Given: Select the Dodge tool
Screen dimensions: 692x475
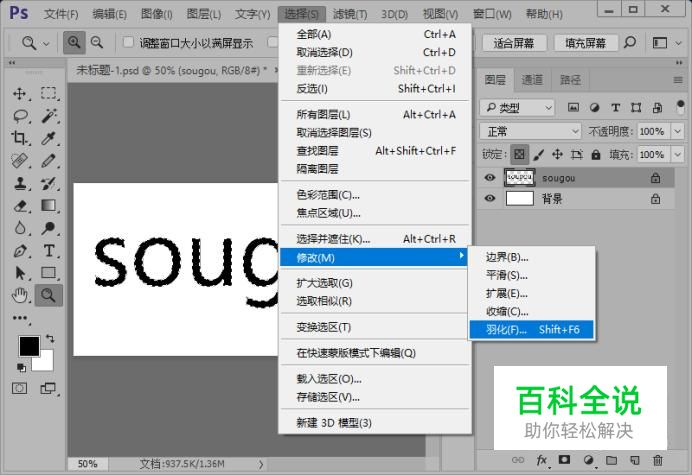Looking at the screenshot, I should [x=49, y=228].
